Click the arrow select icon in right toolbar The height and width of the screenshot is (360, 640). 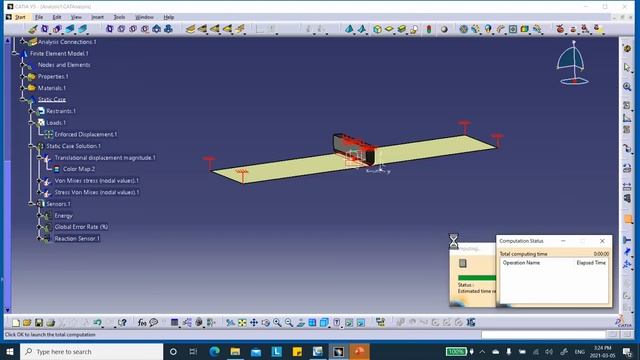tap(627, 67)
